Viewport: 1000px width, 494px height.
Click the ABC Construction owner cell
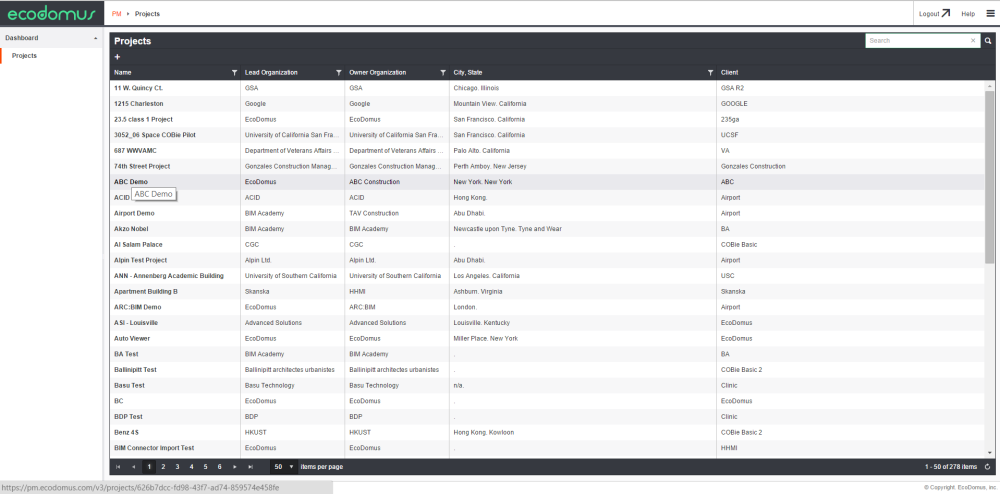375,182
